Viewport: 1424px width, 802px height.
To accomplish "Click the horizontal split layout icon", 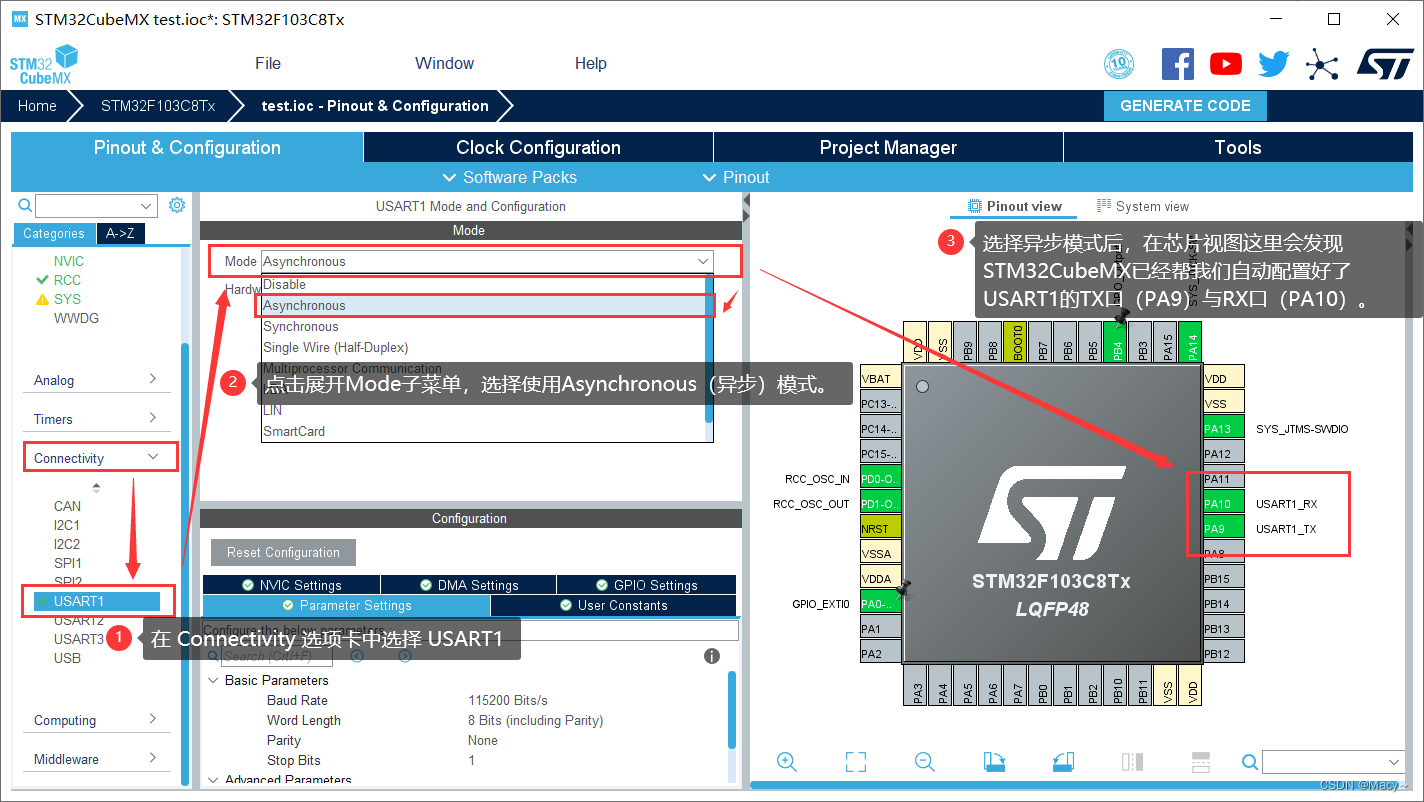I will click(x=1201, y=762).
